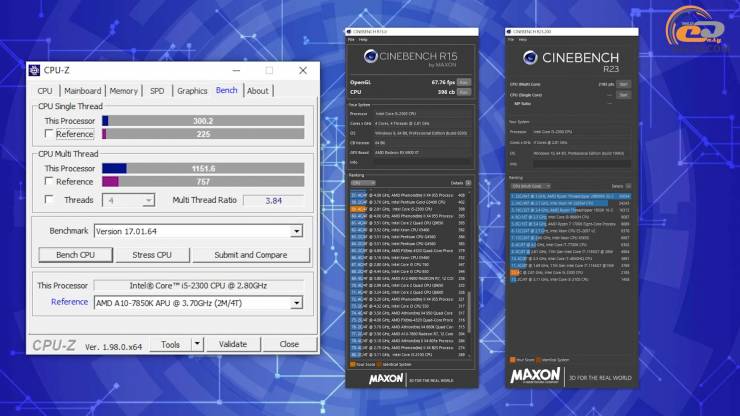Click the MAXON logo in Cinebench R15
This screenshot has height=416, width=740.
tap(386, 379)
